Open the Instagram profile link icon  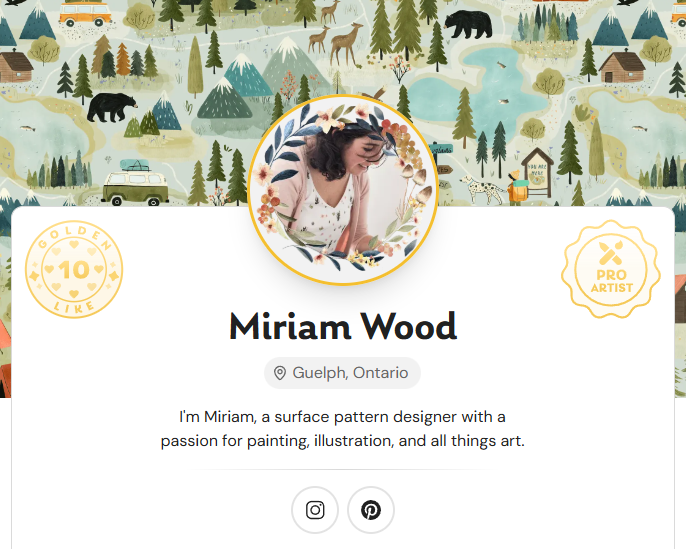(315, 510)
